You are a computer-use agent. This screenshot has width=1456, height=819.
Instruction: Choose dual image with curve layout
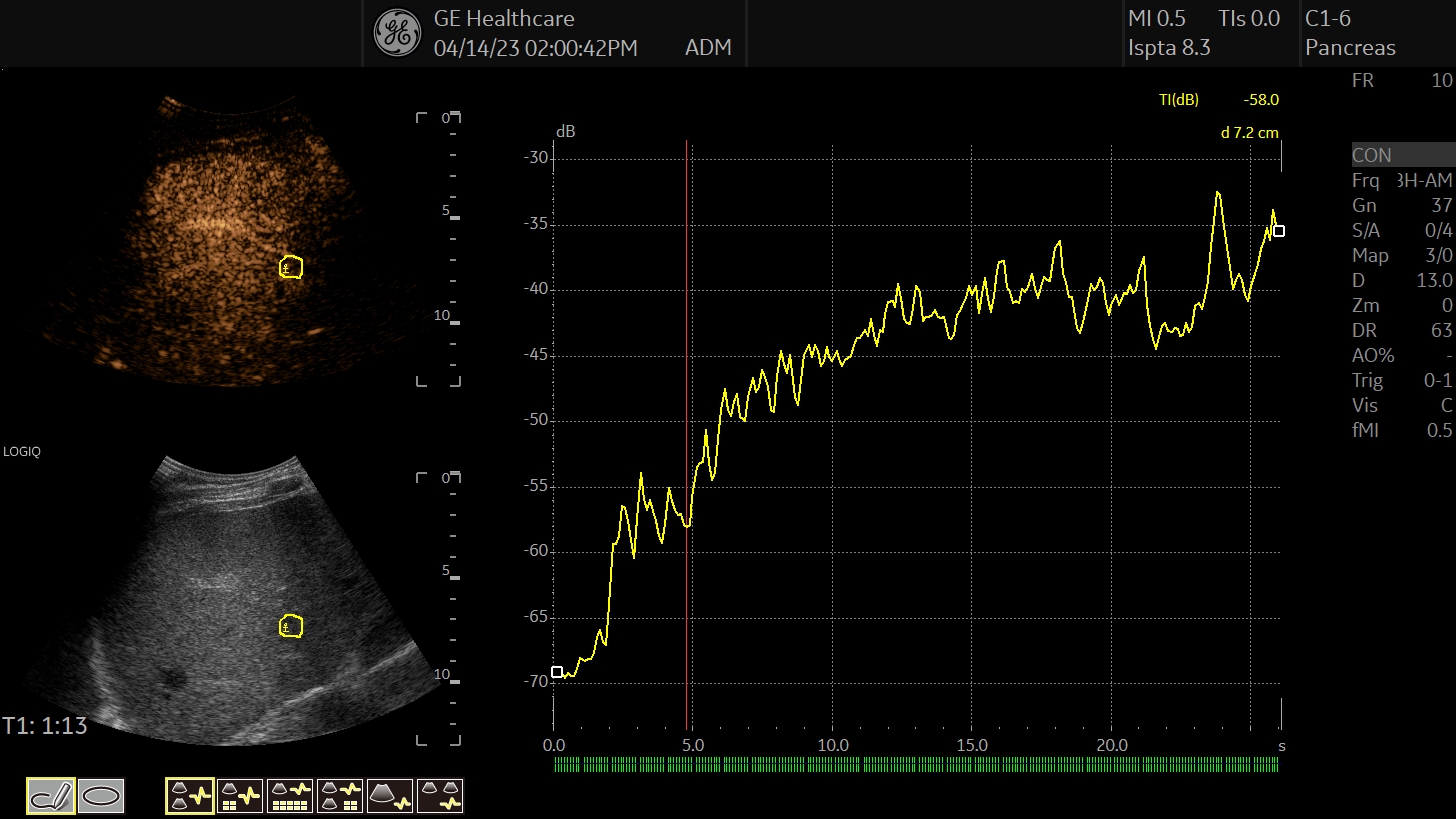190,796
